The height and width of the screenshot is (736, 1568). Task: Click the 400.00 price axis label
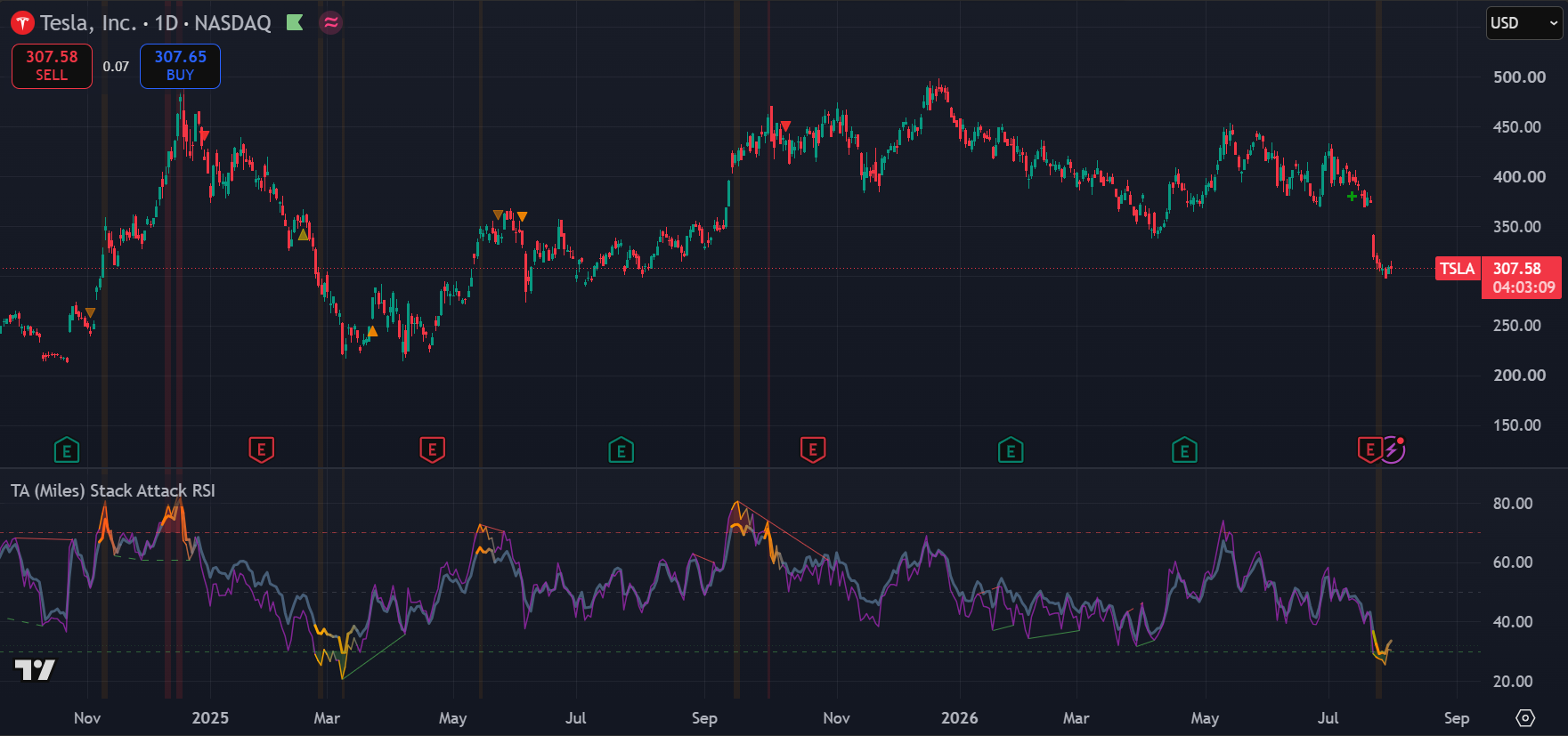[1519, 177]
